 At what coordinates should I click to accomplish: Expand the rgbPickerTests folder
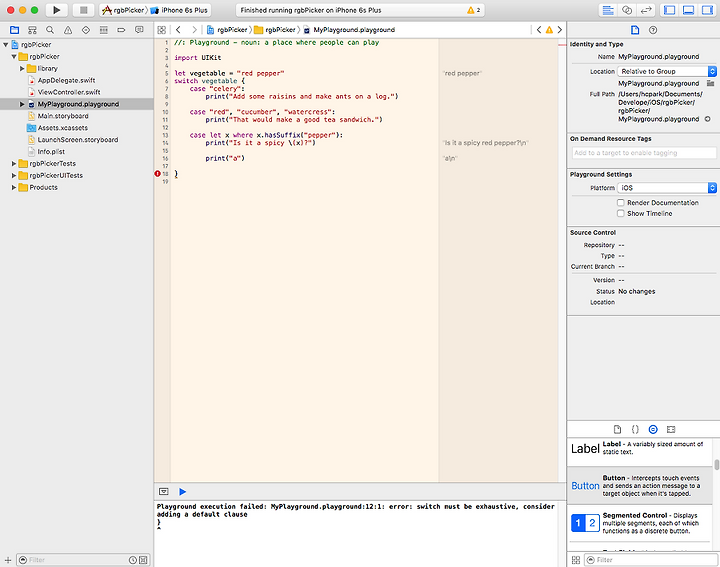click(x=15, y=163)
